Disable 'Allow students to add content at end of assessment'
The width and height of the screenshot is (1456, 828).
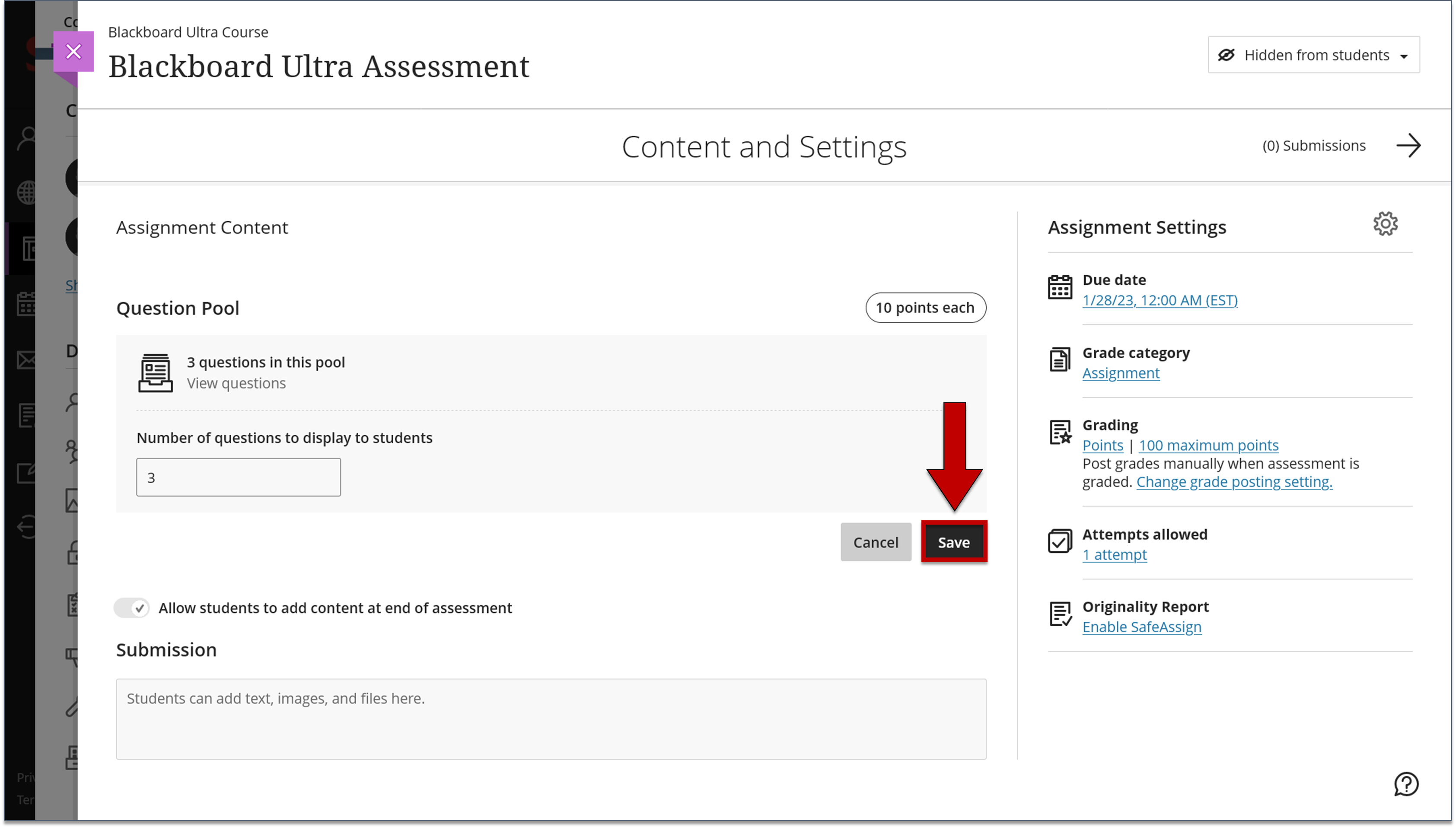[x=131, y=607]
